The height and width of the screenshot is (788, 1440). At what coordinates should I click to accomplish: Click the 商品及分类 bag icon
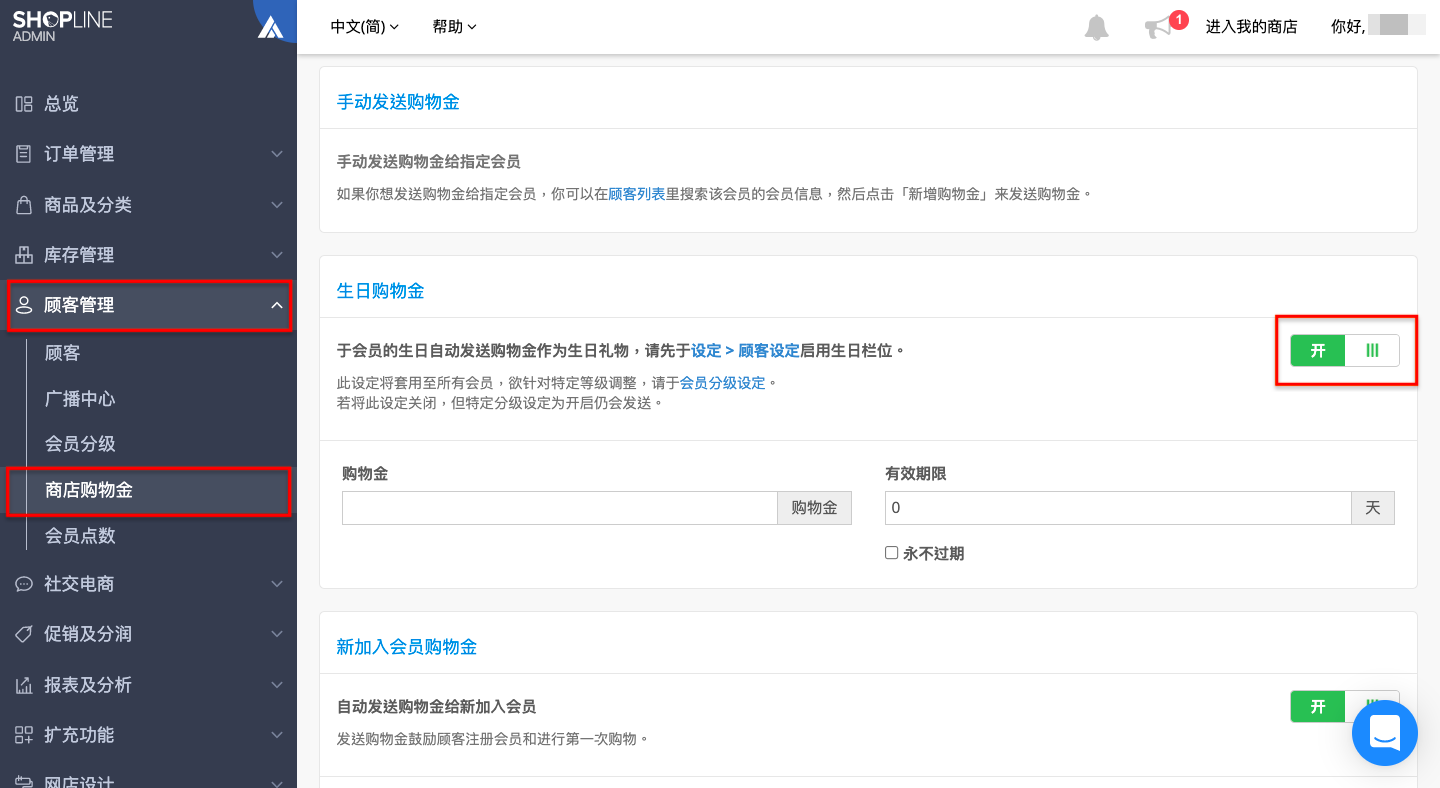tap(24, 205)
